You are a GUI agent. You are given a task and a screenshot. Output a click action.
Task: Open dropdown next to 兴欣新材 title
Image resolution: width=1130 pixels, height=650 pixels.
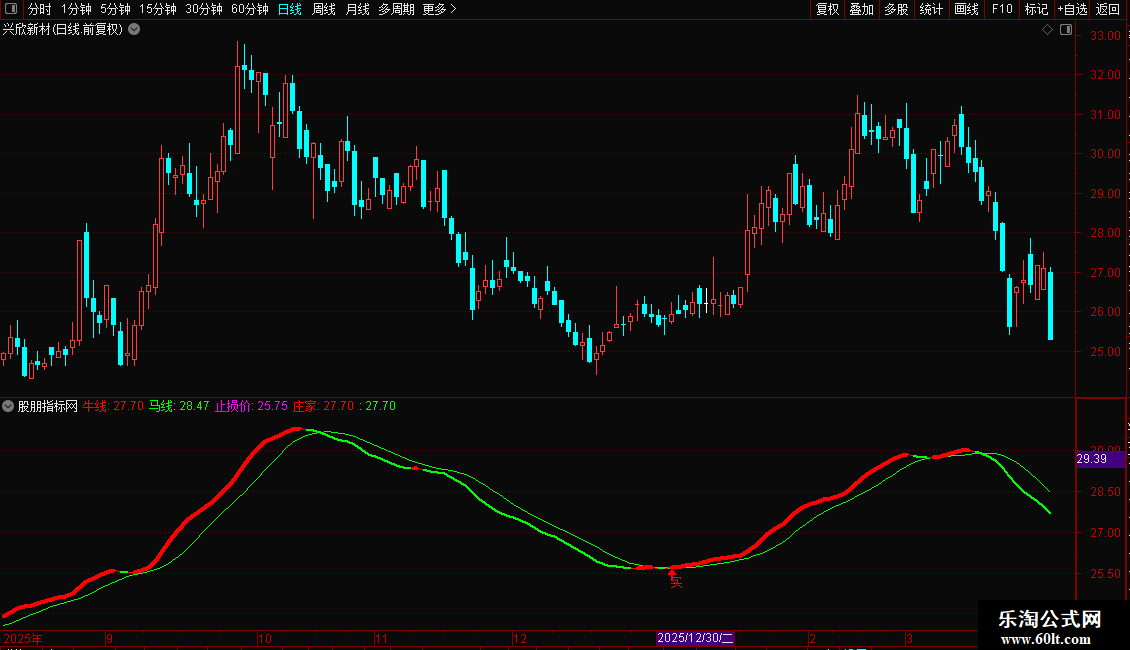coord(134,30)
